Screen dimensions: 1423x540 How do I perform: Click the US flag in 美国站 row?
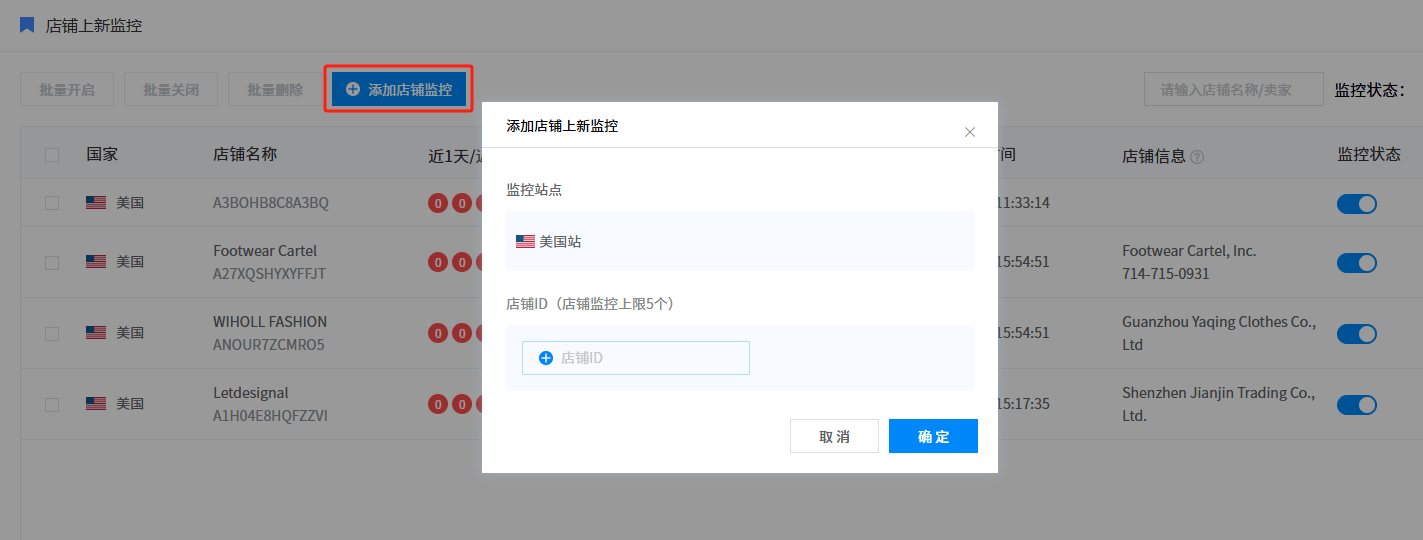click(x=525, y=241)
